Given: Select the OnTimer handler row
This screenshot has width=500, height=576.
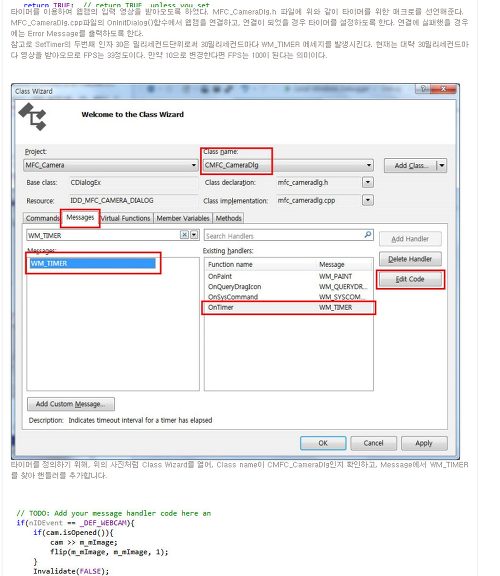Looking at the screenshot, I should click(x=288, y=307).
